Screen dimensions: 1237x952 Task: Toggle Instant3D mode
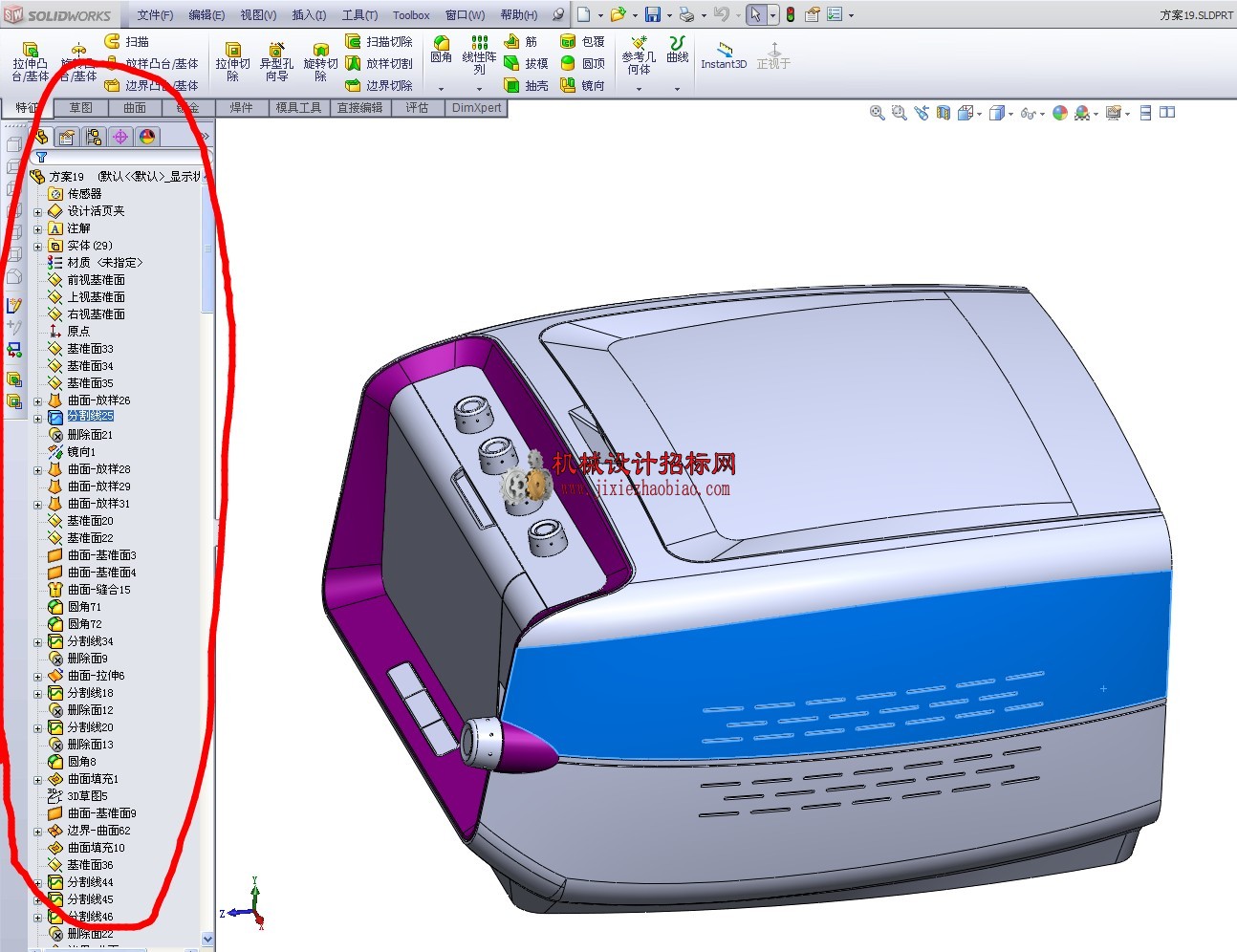point(724,55)
